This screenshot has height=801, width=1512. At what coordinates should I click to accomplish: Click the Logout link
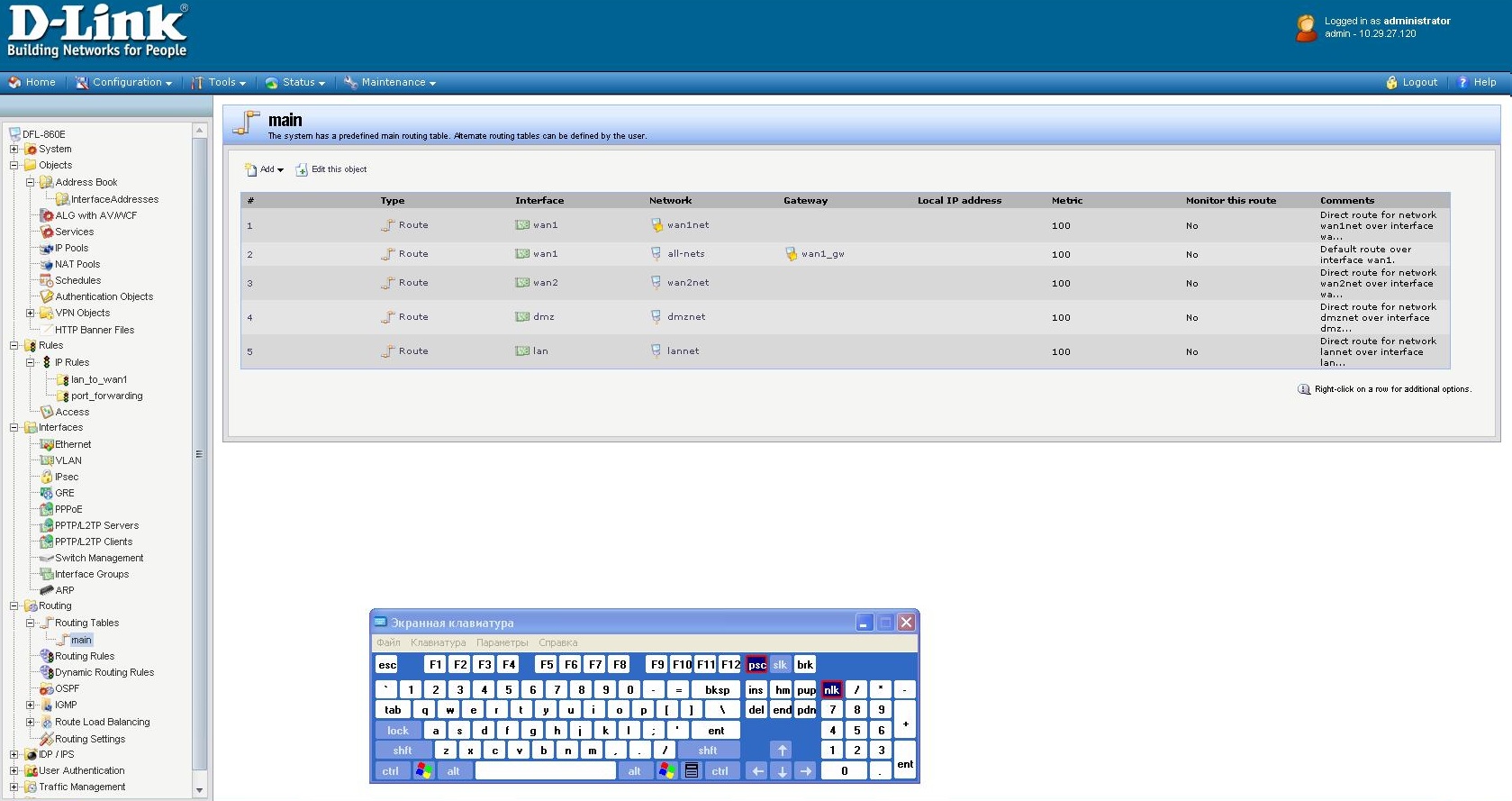pos(1412,82)
